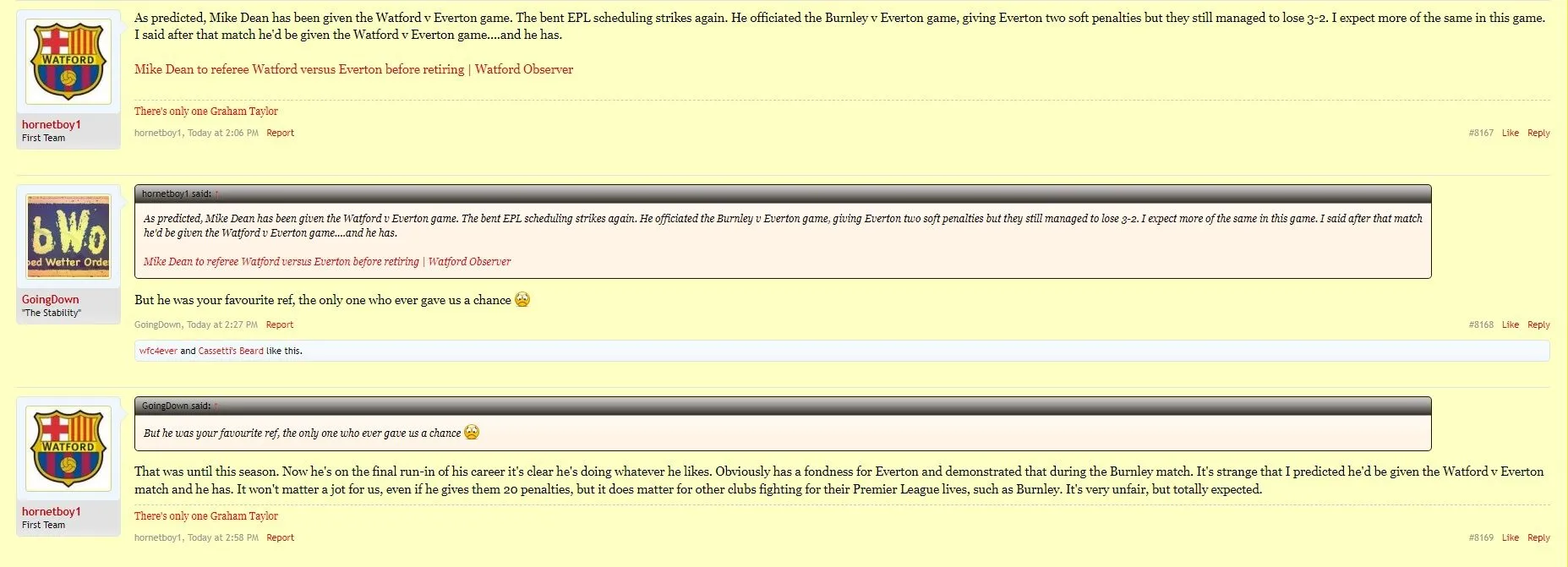Image resolution: width=1568 pixels, height=567 pixels.
Task: Click the arrow icon beside 'GoingDown said:'
Action: click(x=216, y=406)
